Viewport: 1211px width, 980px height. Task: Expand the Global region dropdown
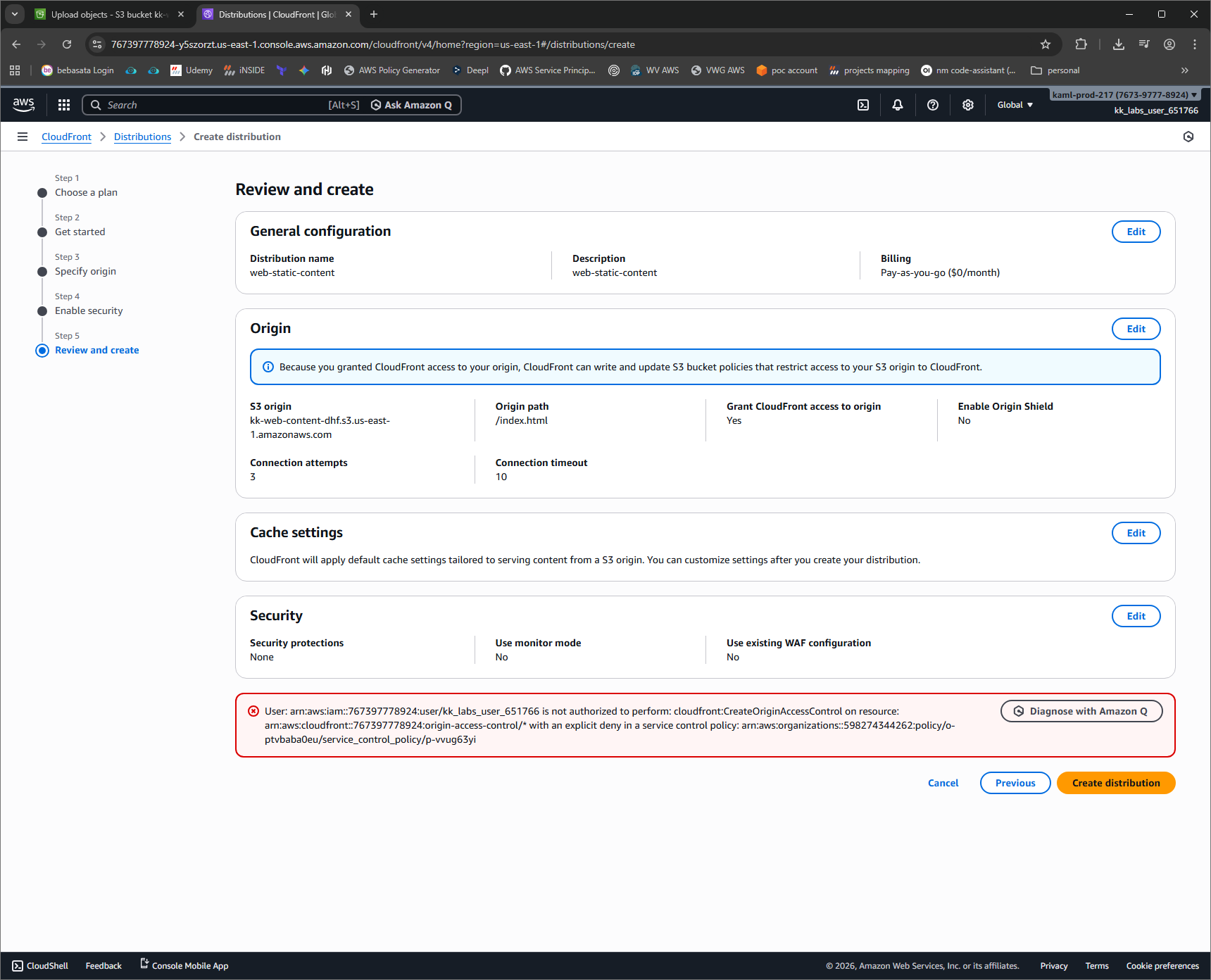pos(1015,105)
